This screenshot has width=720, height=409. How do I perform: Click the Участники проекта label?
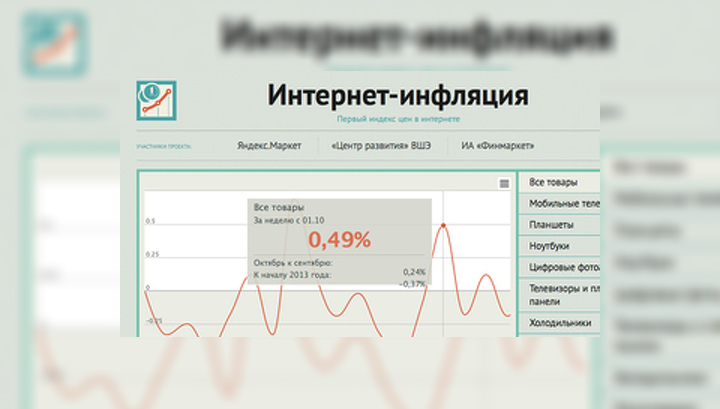[164, 146]
